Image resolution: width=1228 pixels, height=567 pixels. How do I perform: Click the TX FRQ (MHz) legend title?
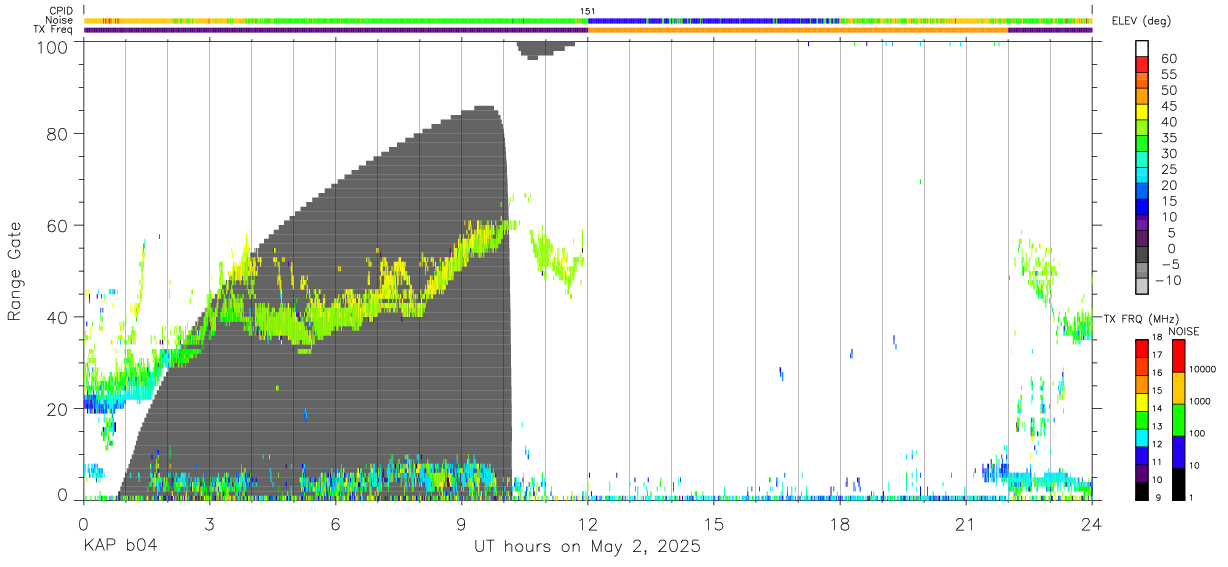1139,318
